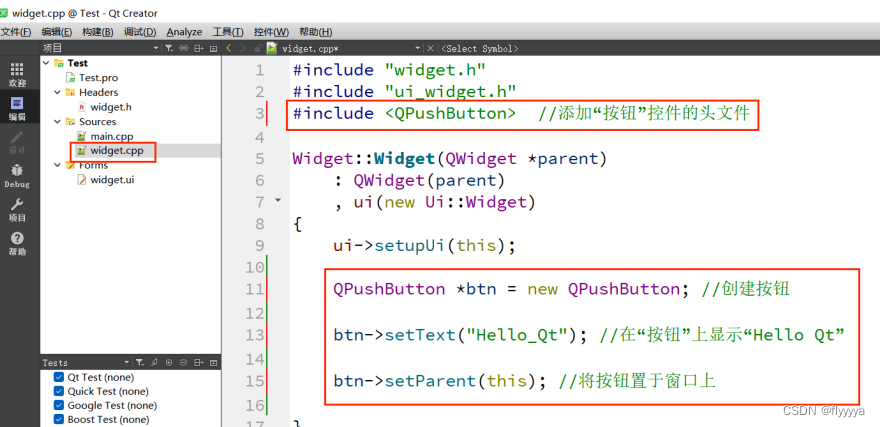880x427 pixels.
Task: Collapse all items in Tests panel
Action: coord(184,362)
